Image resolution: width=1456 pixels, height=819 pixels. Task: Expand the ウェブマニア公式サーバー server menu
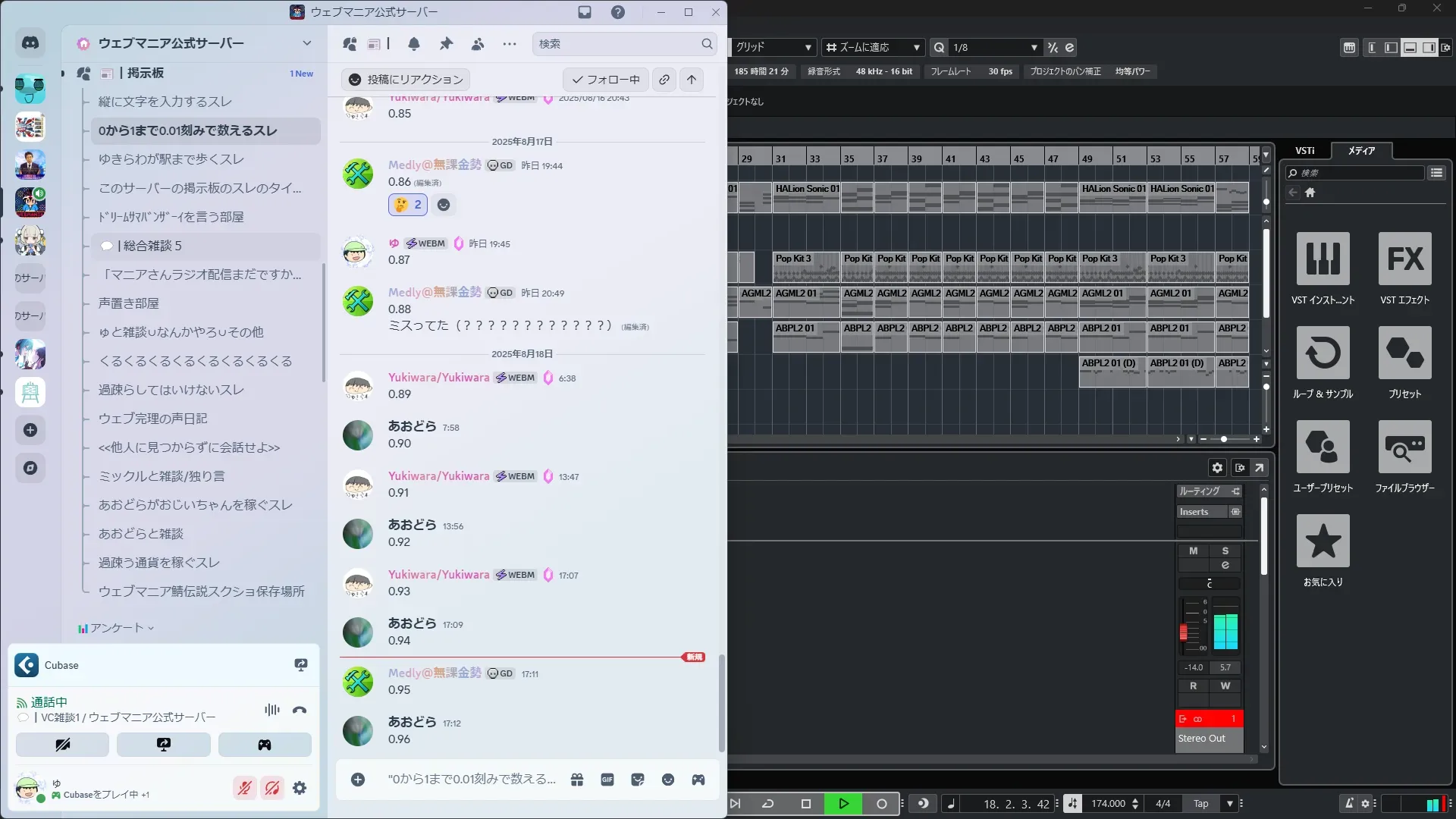point(306,43)
